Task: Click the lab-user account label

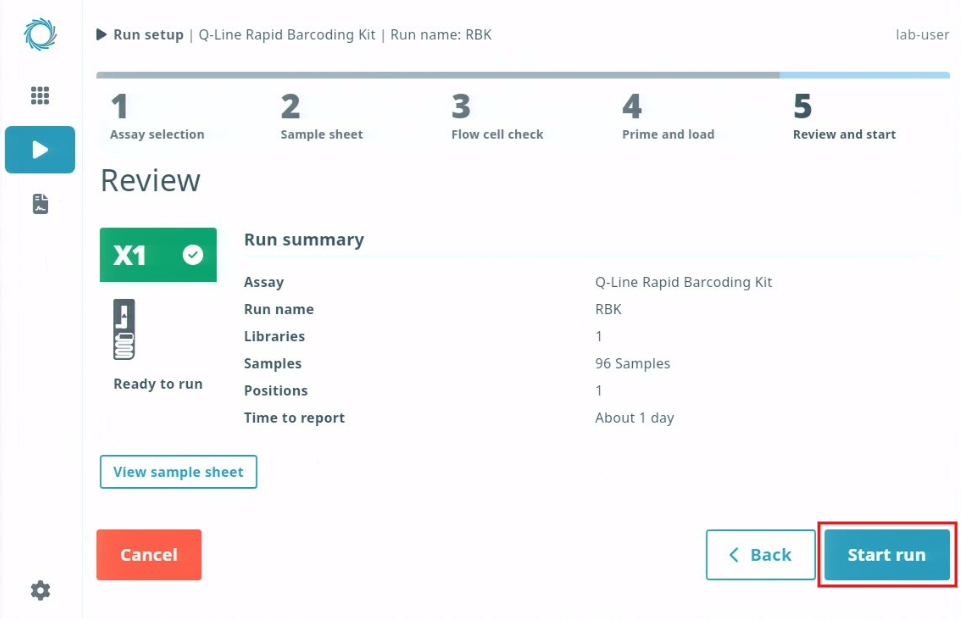Action: tap(922, 35)
